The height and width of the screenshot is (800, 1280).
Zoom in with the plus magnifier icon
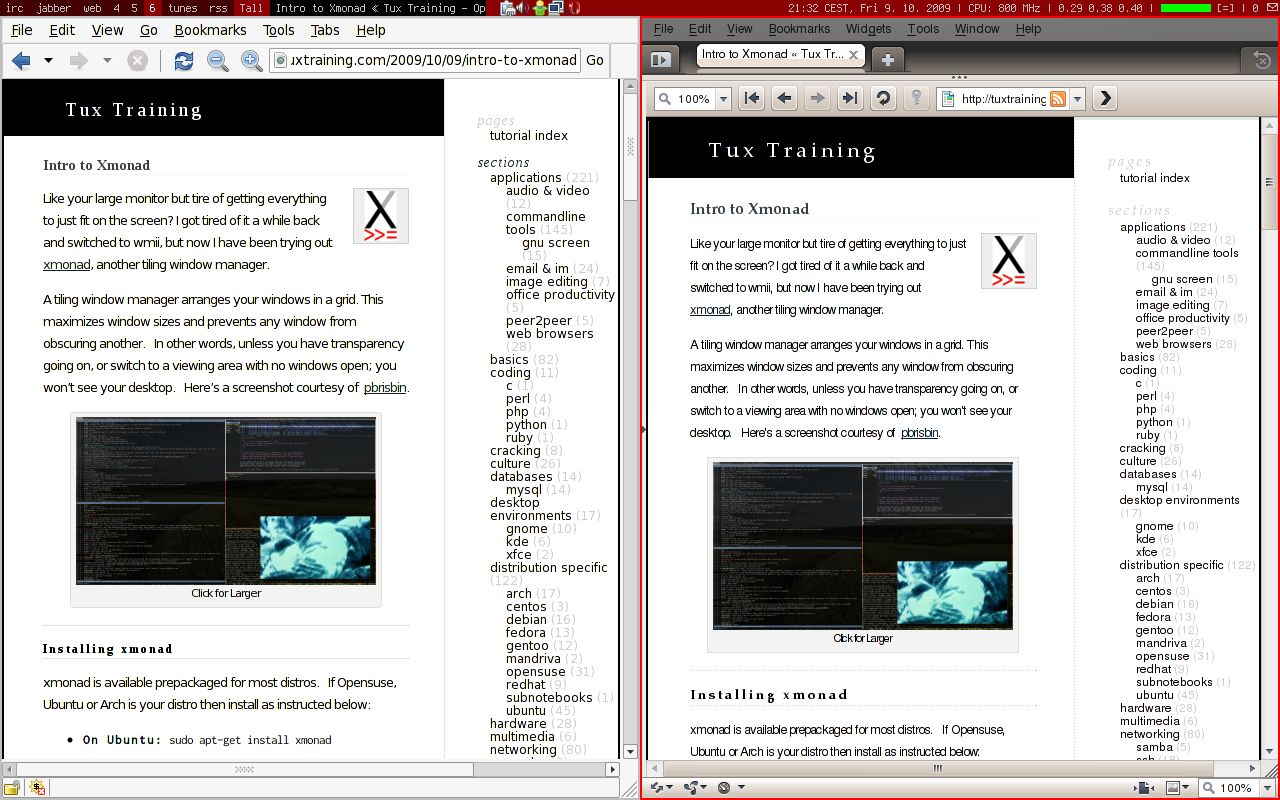pyautogui.click(x=252, y=61)
